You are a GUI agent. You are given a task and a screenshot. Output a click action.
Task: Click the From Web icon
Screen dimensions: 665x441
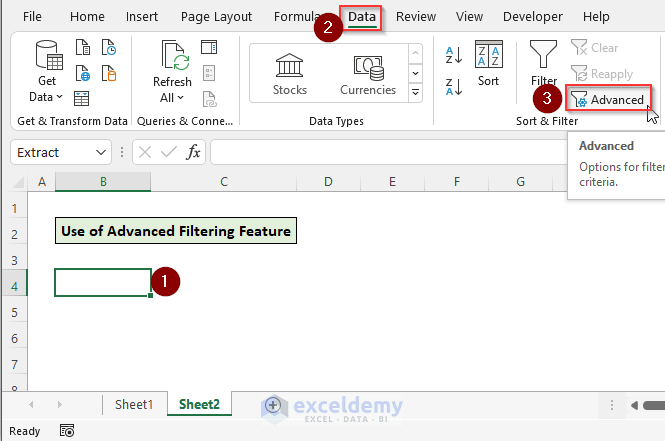[x=83, y=73]
